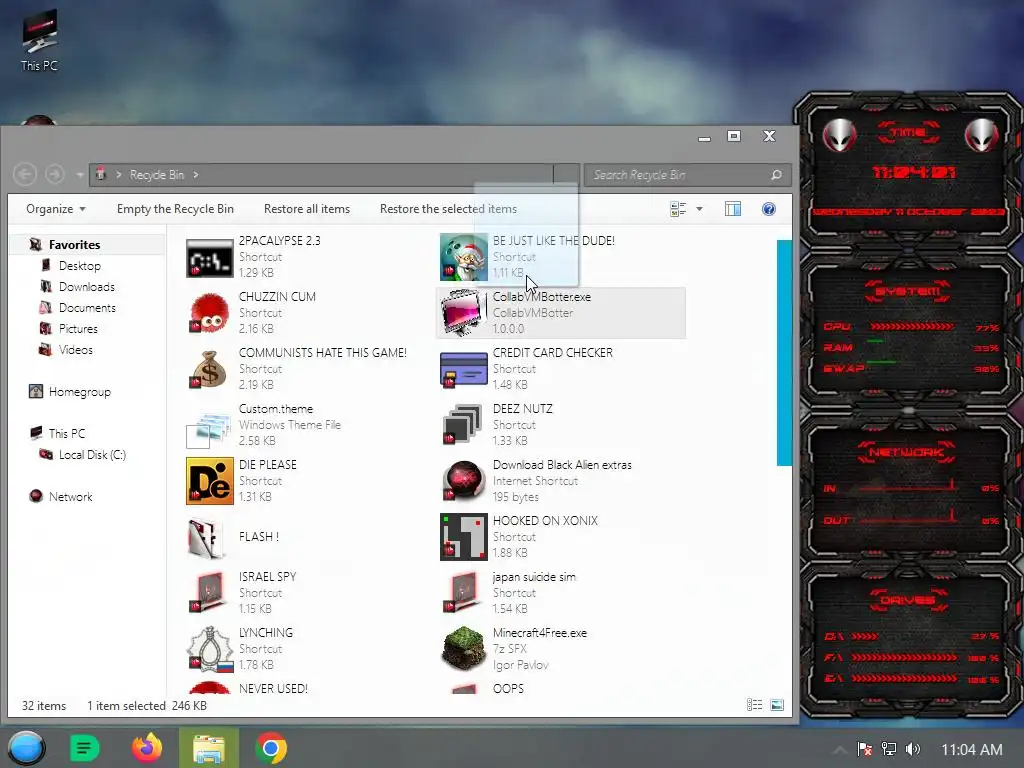The height and width of the screenshot is (768, 1024).
Task: Open the 2PACALYPSE 2.3 shortcut icon
Action: pos(210,258)
